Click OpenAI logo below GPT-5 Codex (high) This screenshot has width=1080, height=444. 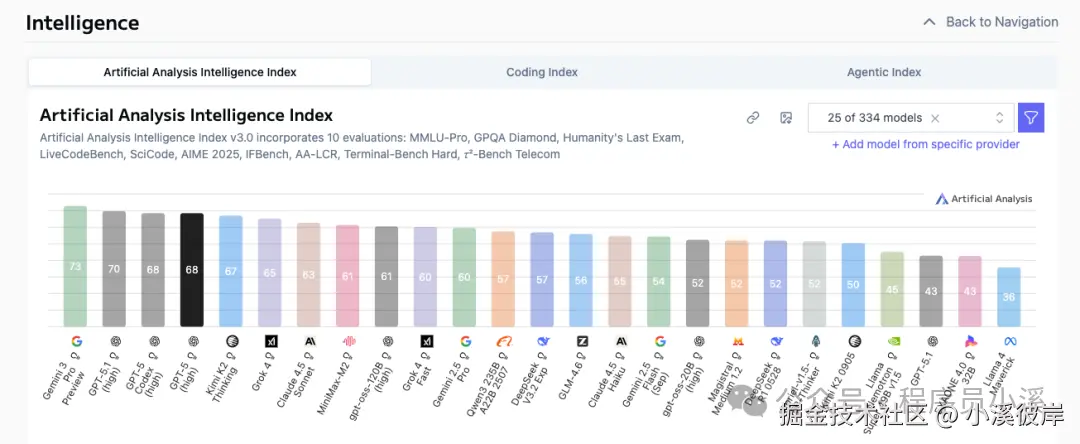click(x=154, y=341)
